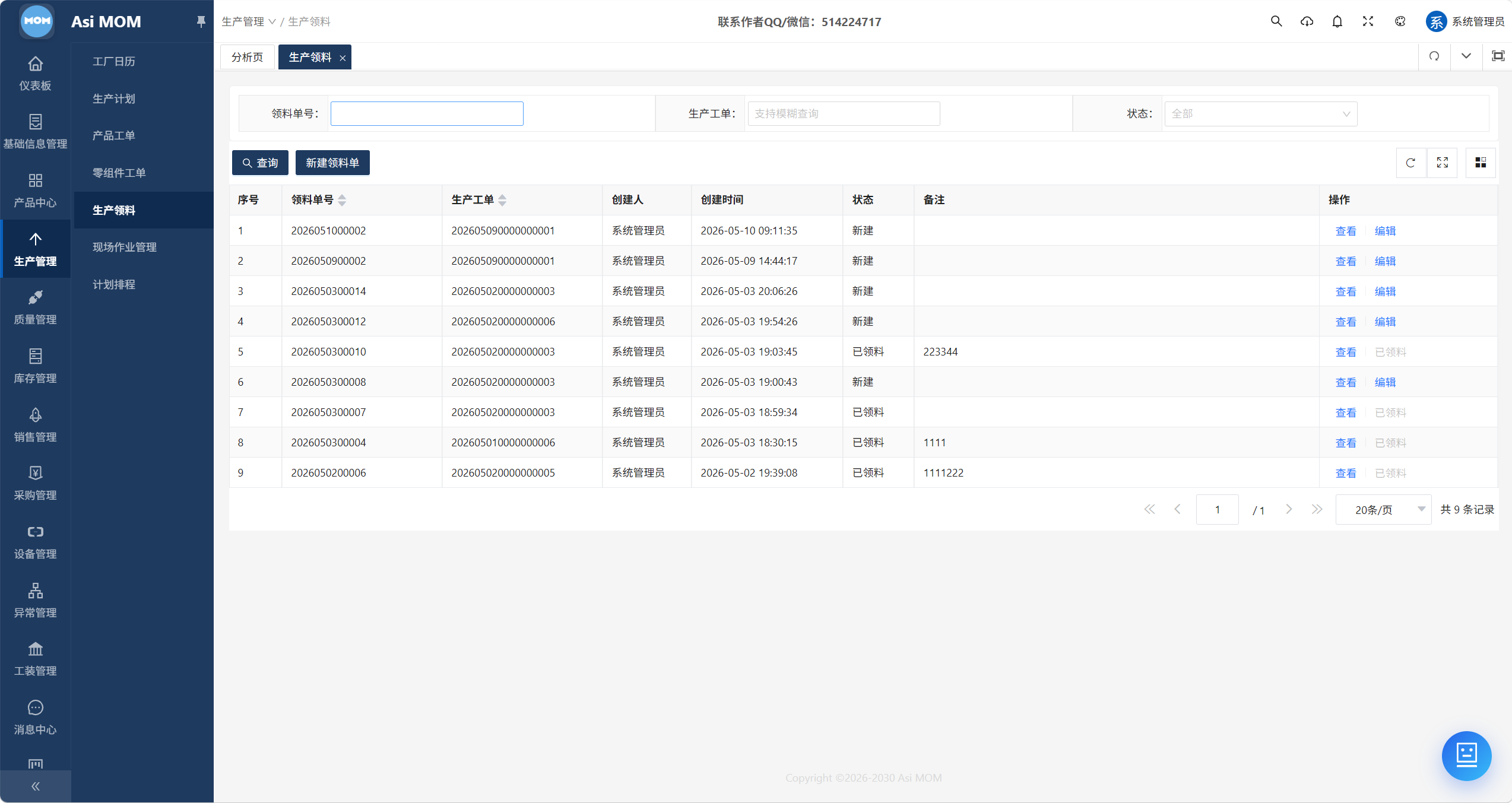This screenshot has width=1512, height=803.
Task: Select 生产领料 in the submenu
Action: (x=143, y=210)
